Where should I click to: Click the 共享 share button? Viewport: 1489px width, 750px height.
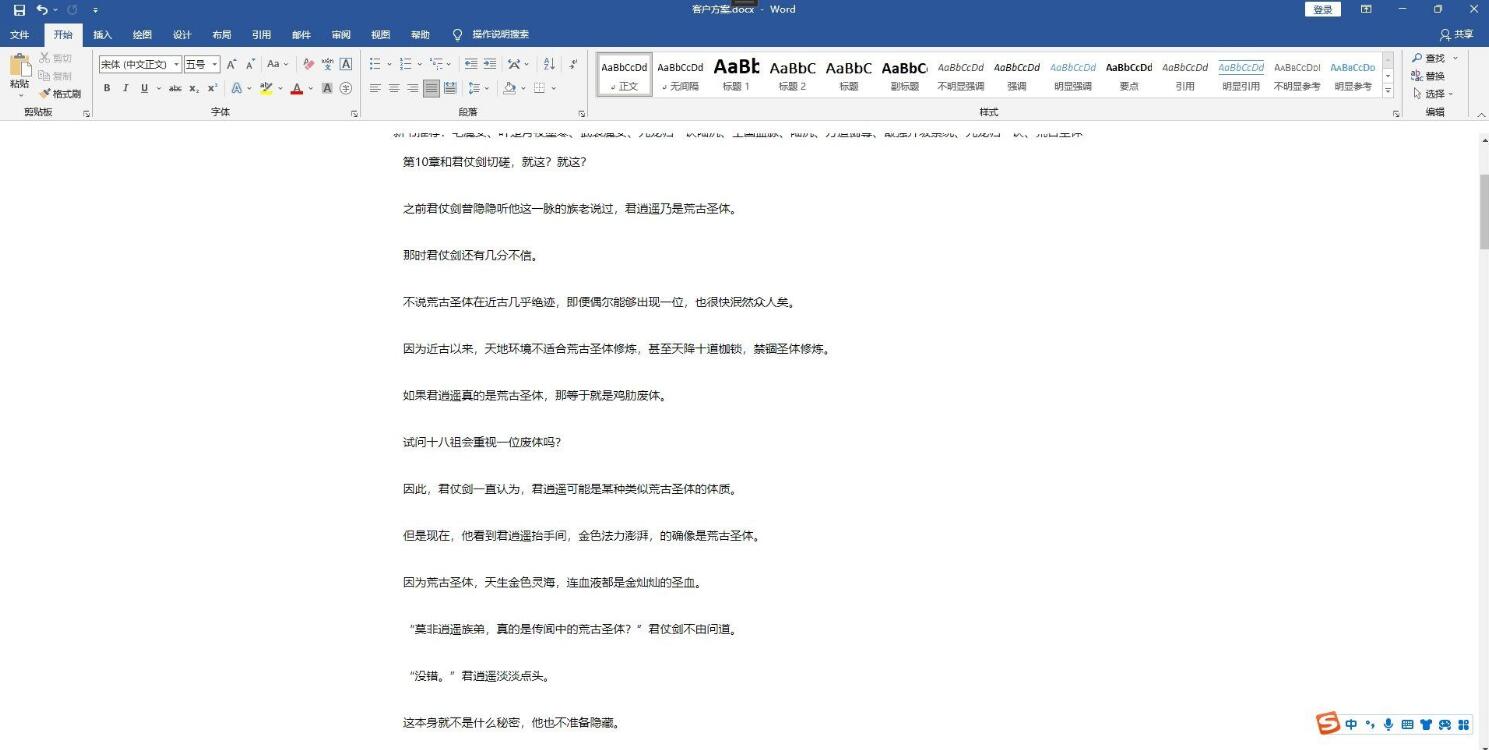click(1457, 34)
